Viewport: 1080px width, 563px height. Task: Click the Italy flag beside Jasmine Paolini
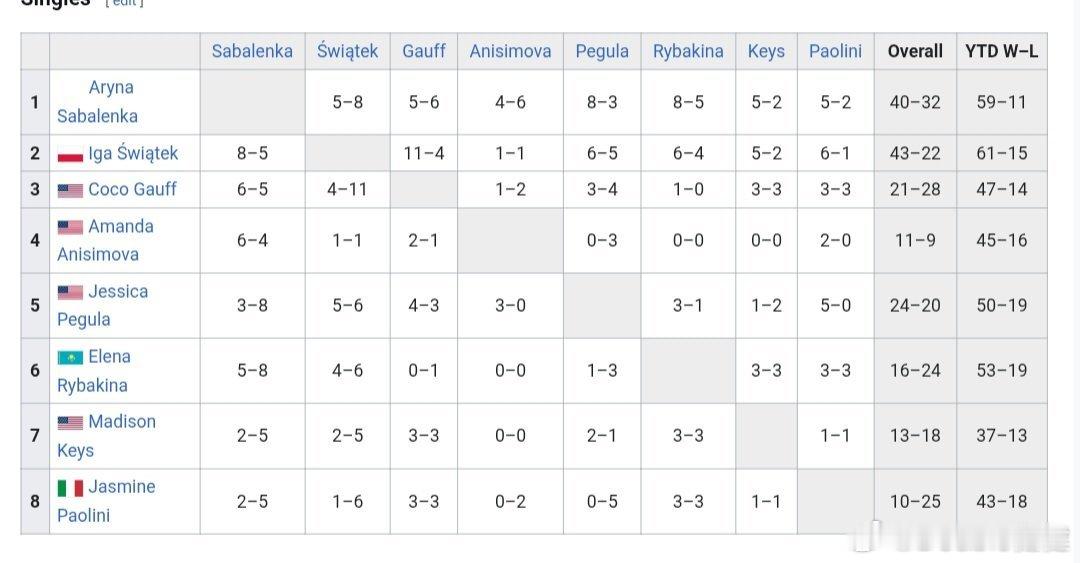pyautogui.click(x=70, y=488)
